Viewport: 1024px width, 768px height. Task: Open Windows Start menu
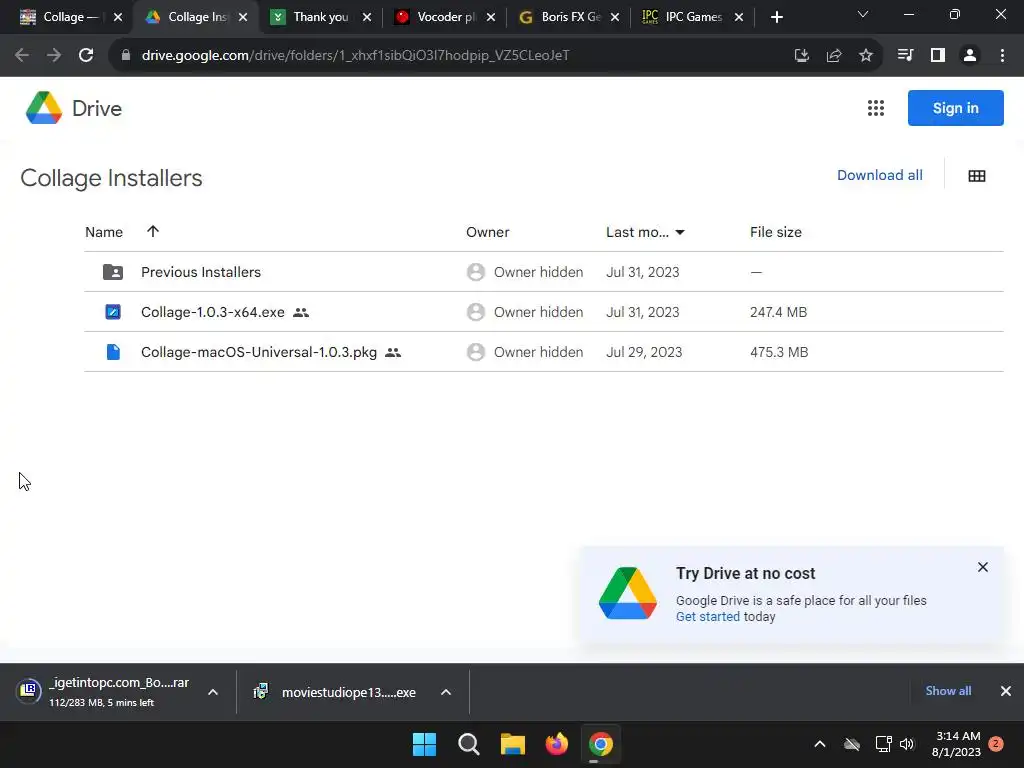click(424, 744)
